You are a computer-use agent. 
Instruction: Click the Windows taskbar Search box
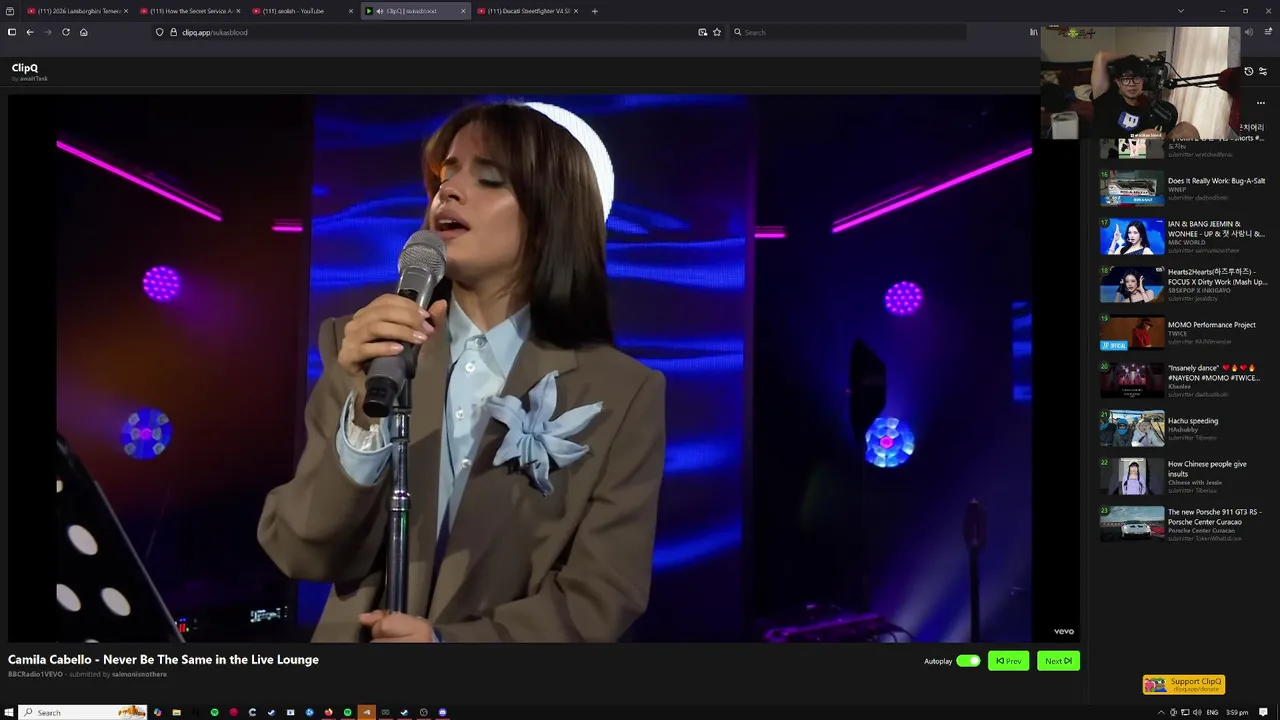[x=83, y=712]
